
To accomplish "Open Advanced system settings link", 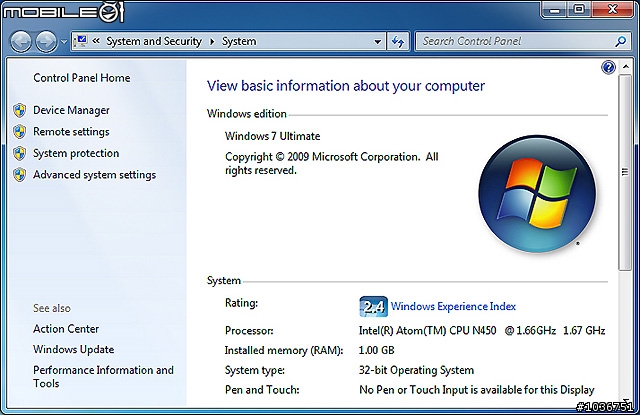I will pyautogui.click(x=95, y=175).
